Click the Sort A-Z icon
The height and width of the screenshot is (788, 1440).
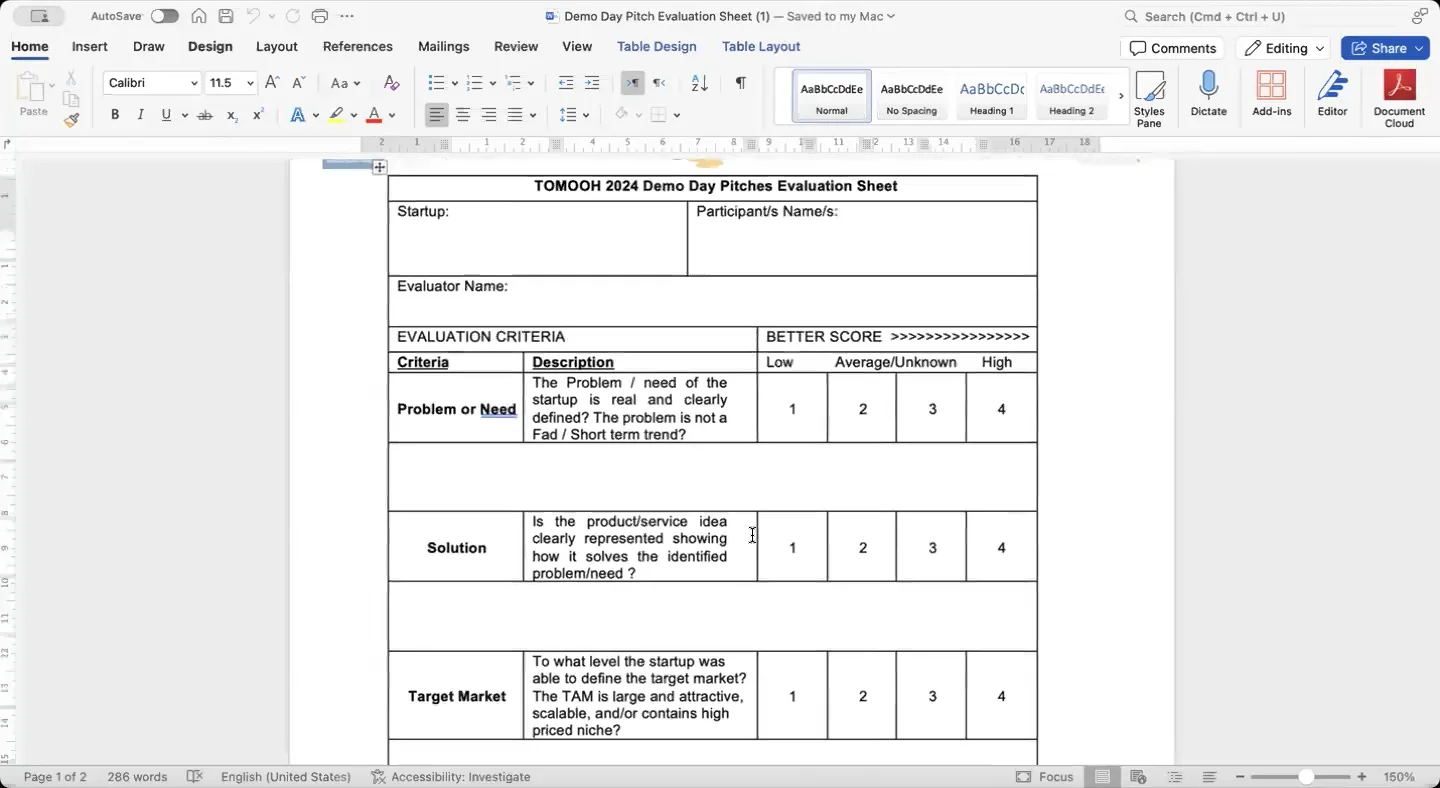[x=699, y=83]
